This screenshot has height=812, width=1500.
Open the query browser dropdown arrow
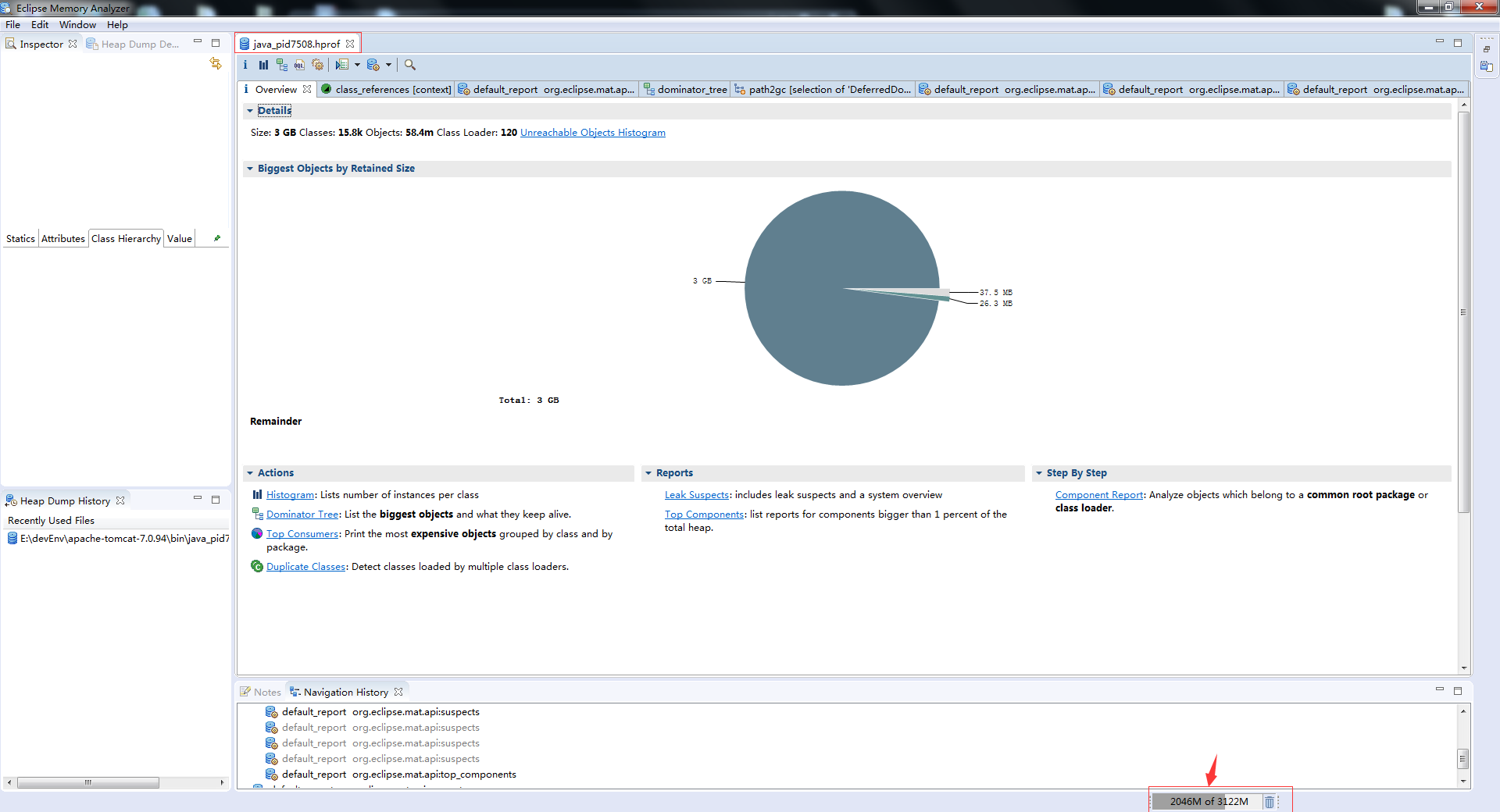(x=358, y=65)
